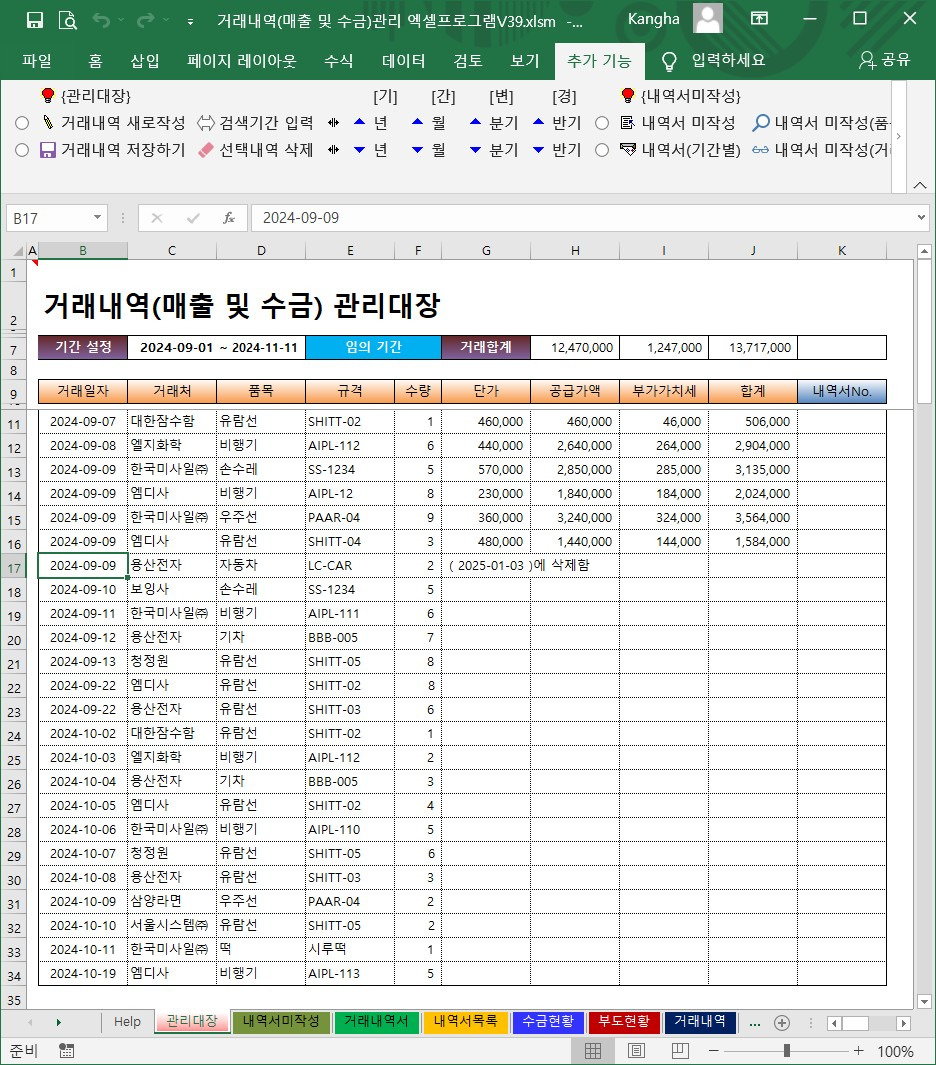The image size is (936, 1065).
Task: Click the Select All corner triangle
Action: click(x=18, y=251)
